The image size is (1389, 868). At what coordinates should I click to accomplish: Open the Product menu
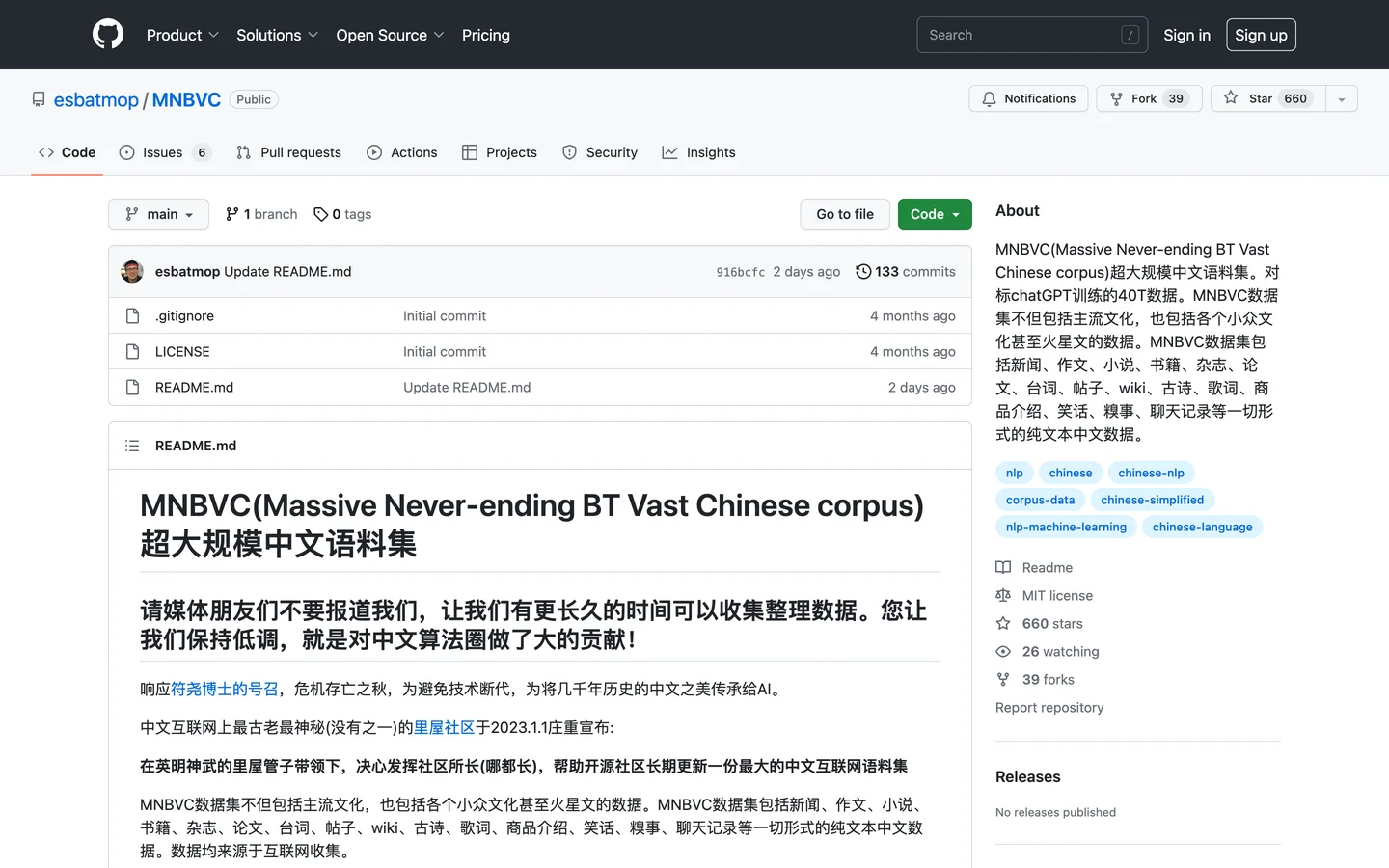[182, 35]
